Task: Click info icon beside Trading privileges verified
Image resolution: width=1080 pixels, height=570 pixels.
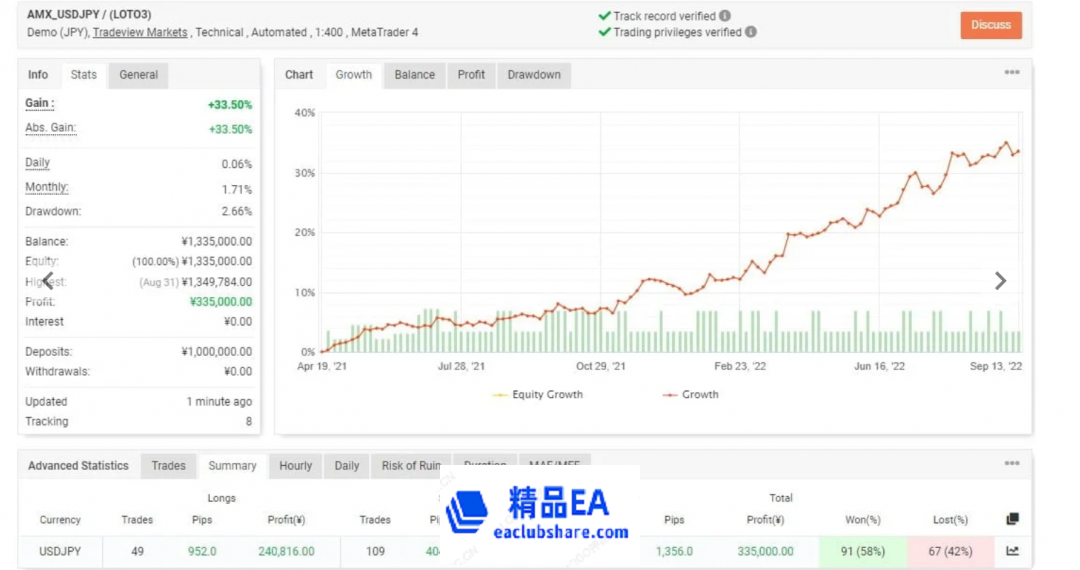Action: point(751,32)
